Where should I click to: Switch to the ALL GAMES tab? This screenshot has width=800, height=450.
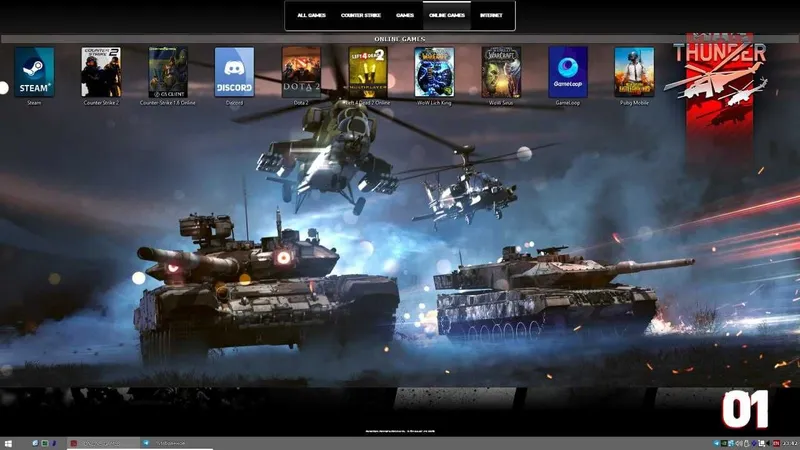coord(311,15)
